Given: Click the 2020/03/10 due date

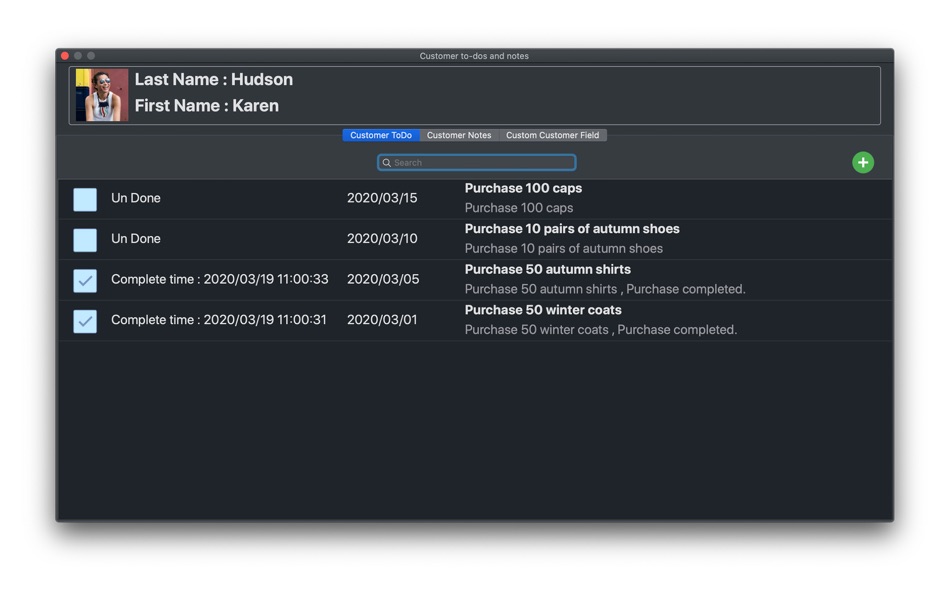Looking at the screenshot, I should [x=382, y=239].
